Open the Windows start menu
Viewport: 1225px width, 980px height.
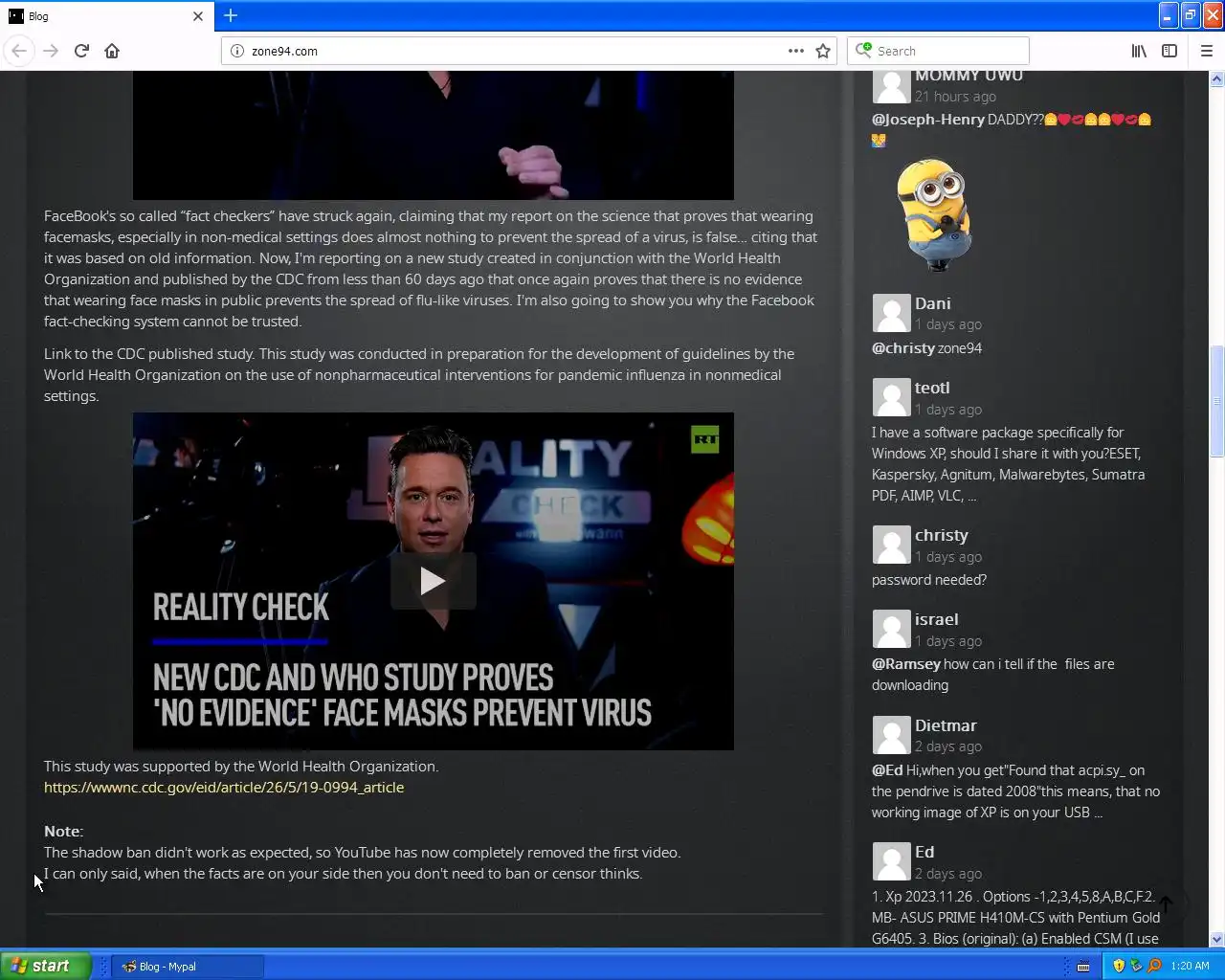[x=45, y=966]
